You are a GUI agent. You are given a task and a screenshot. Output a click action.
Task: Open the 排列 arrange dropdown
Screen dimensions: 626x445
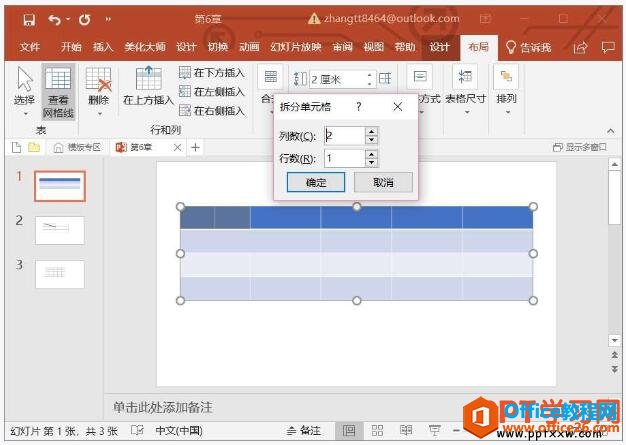506,90
